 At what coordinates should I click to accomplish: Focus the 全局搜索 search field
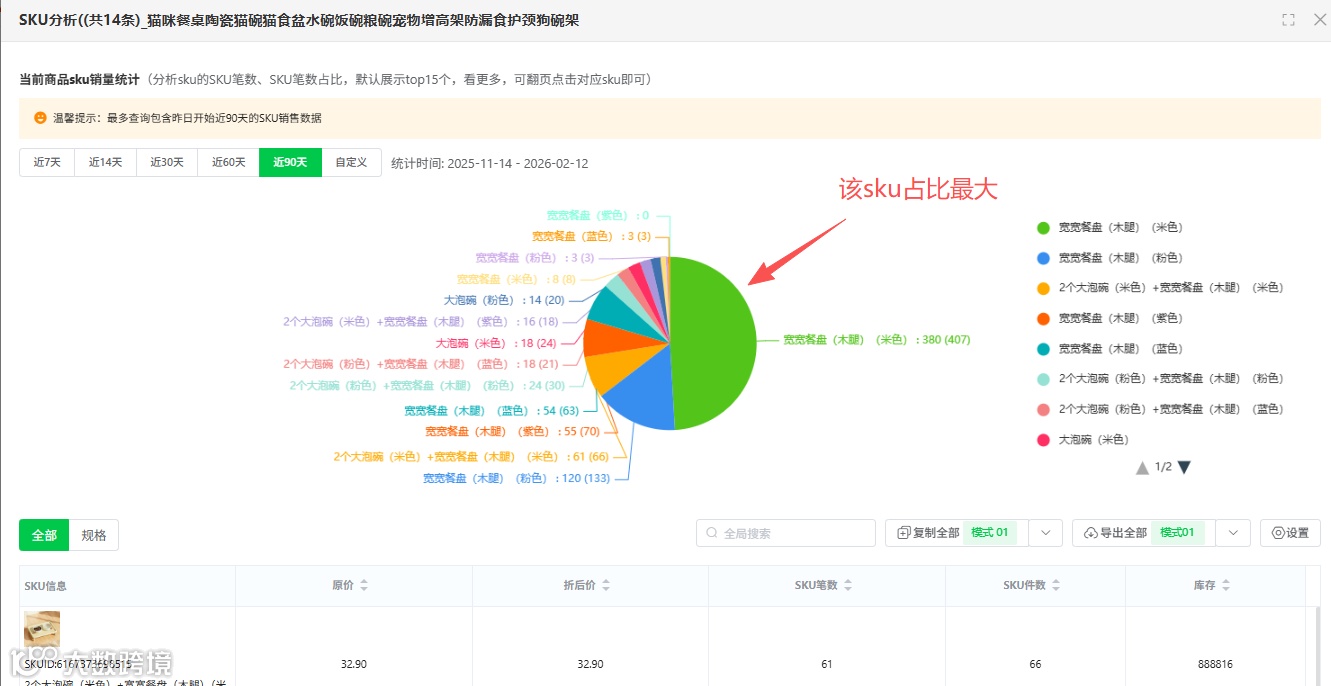point(786,533)
